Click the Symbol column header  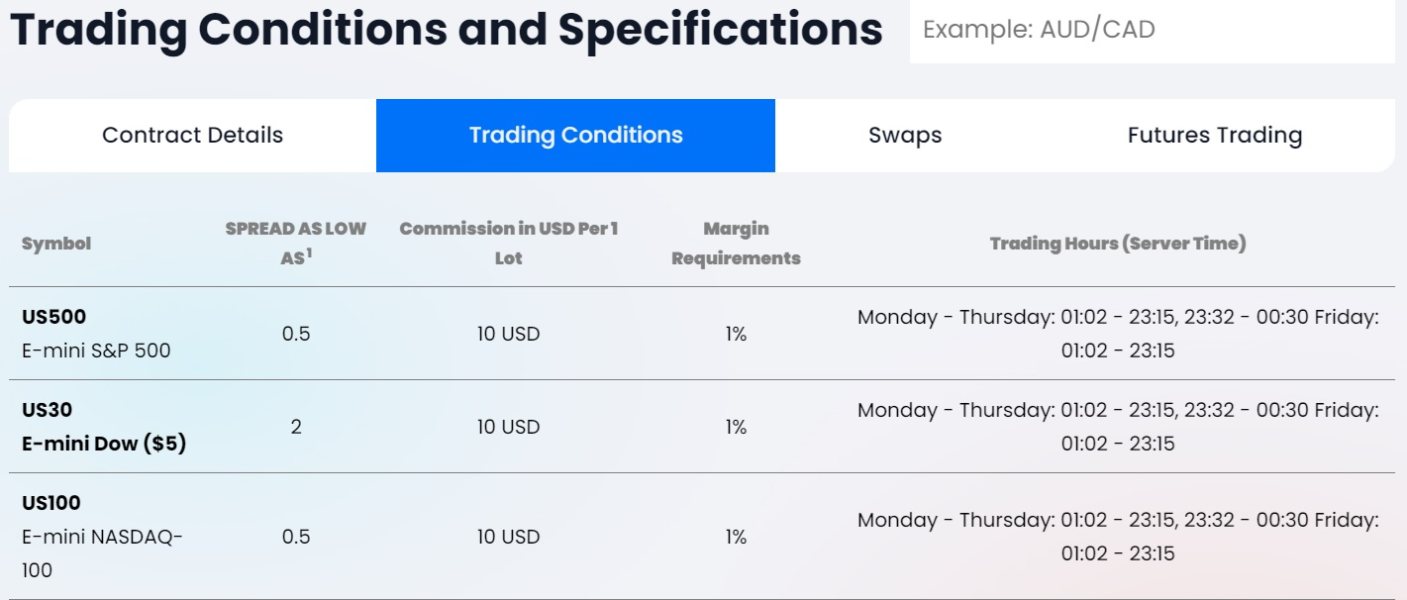[x=56, y=243]
